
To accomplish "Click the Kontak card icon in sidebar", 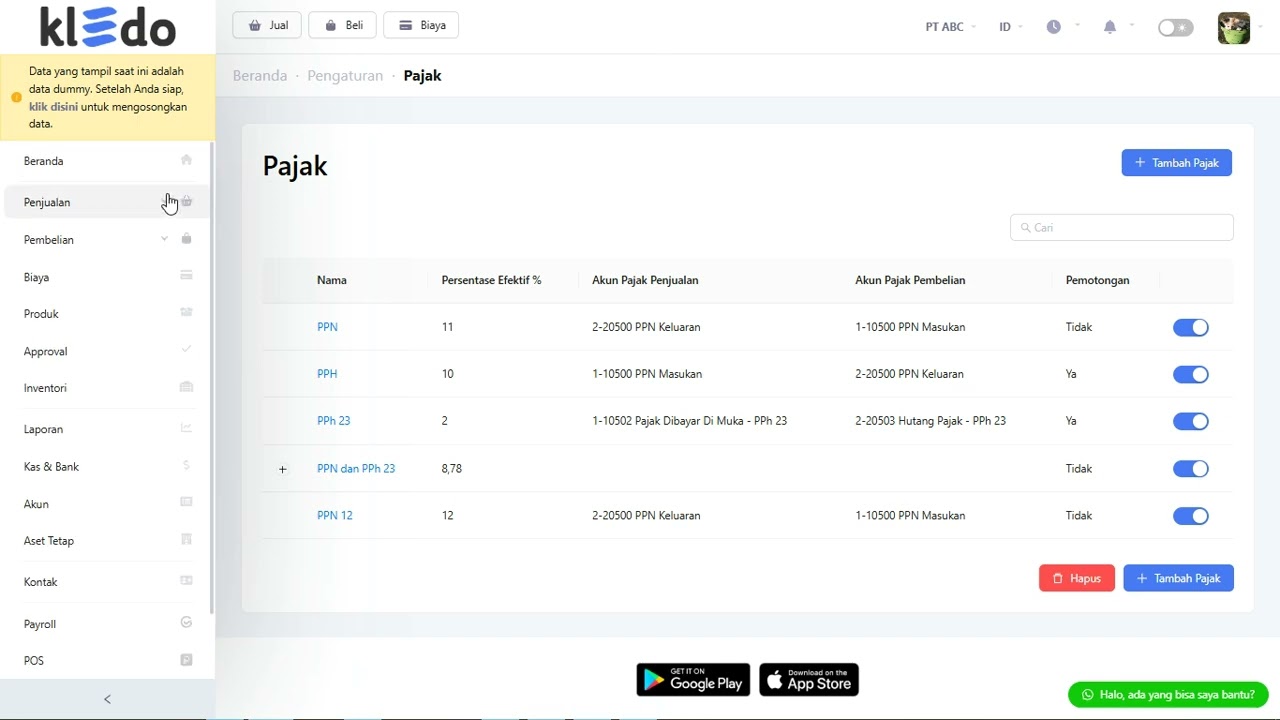I will [186, 580].
